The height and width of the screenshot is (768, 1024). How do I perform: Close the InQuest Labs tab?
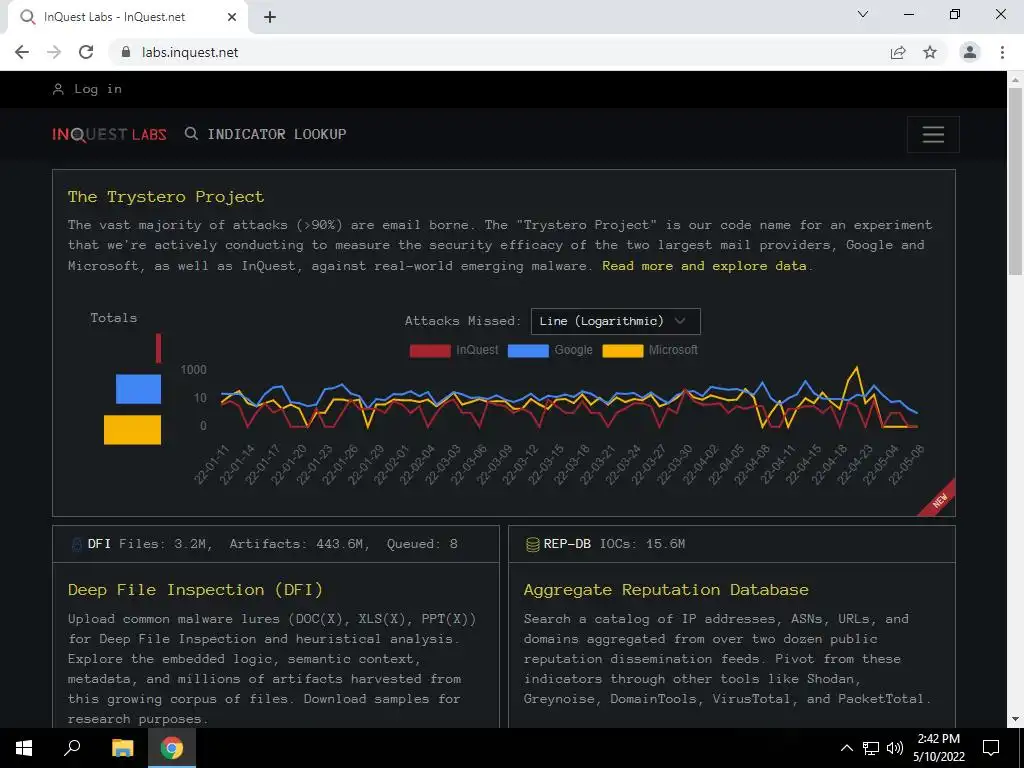tap(232, 17)
